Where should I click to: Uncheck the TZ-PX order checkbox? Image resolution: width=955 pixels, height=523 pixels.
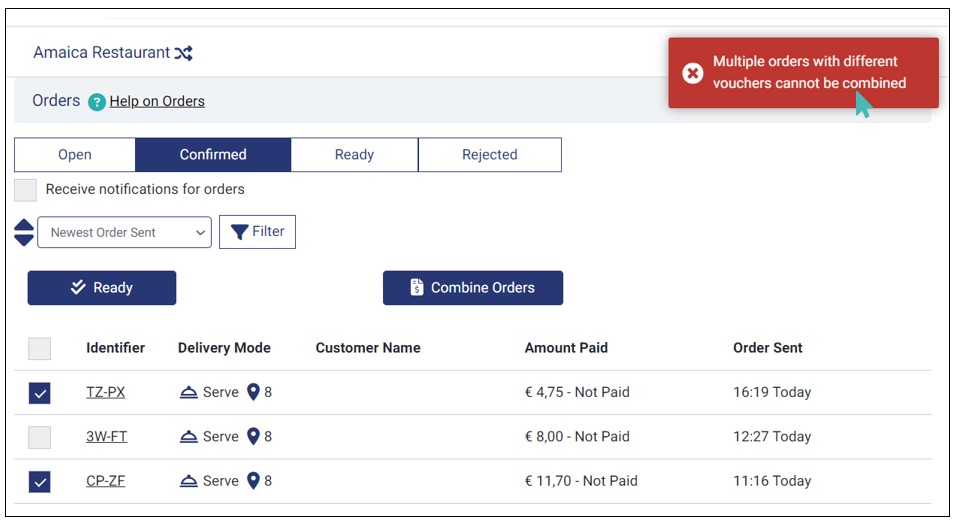pos(40,393)
